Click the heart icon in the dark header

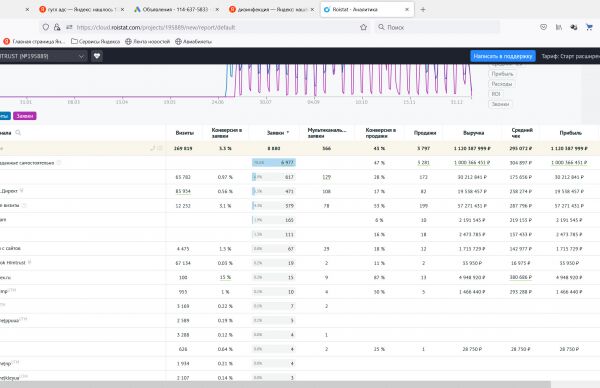tap(97, 56)
